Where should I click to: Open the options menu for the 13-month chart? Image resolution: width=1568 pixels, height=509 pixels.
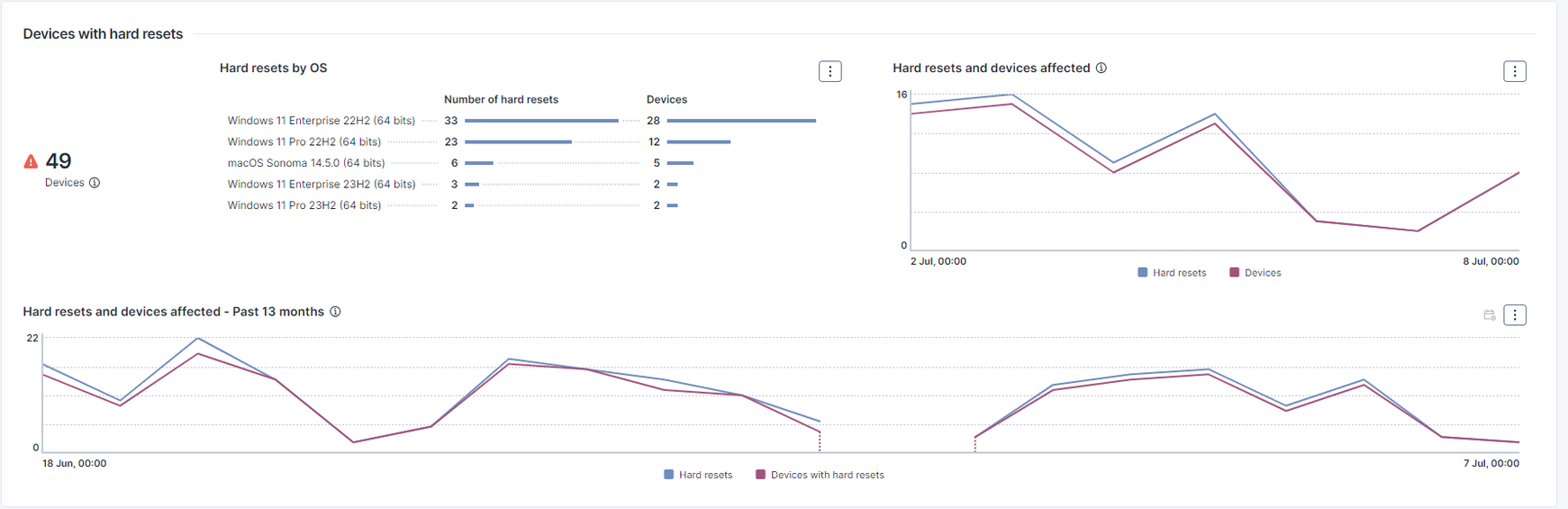pyautogui.click(x=1514, y=315)
